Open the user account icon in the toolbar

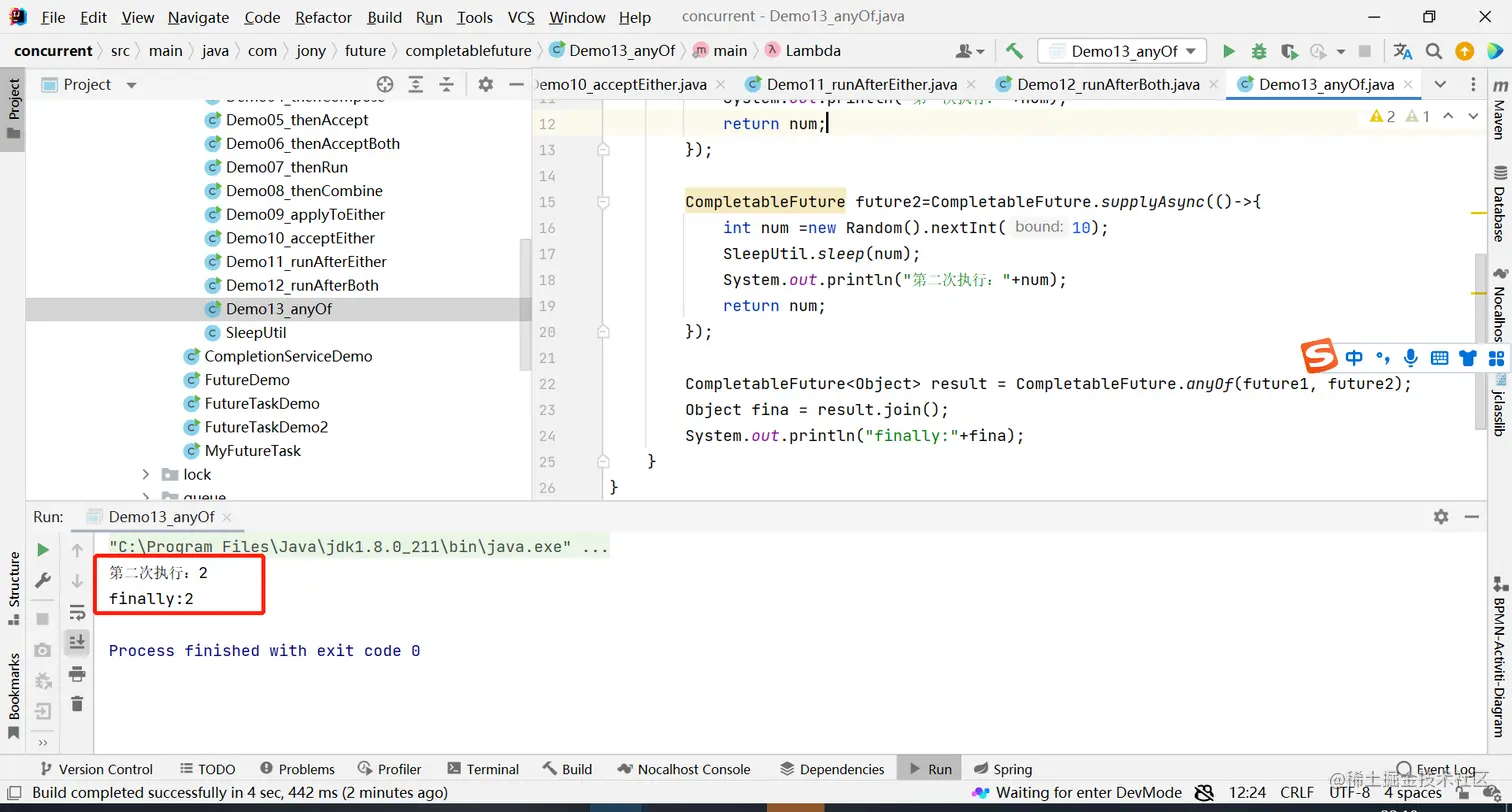pos(969,51)
